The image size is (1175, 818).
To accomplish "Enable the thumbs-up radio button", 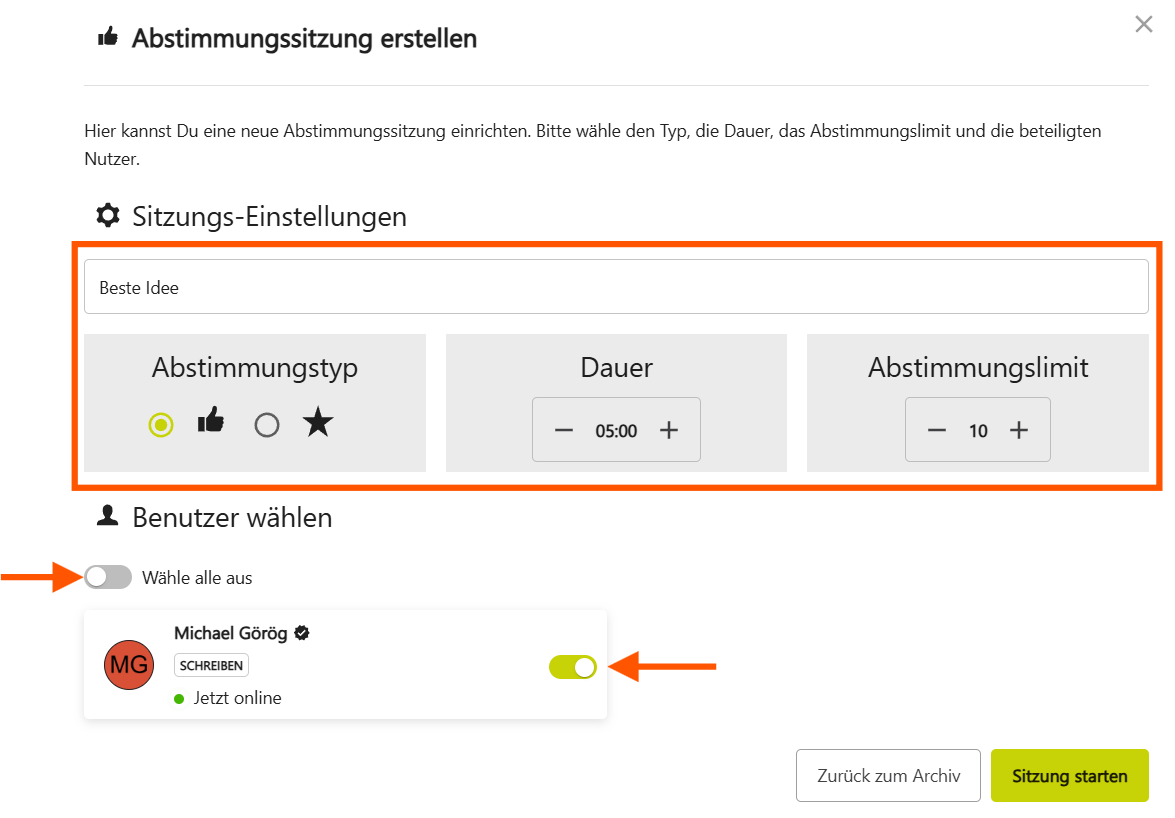I will pyautogui.click(x=160, y=425).
